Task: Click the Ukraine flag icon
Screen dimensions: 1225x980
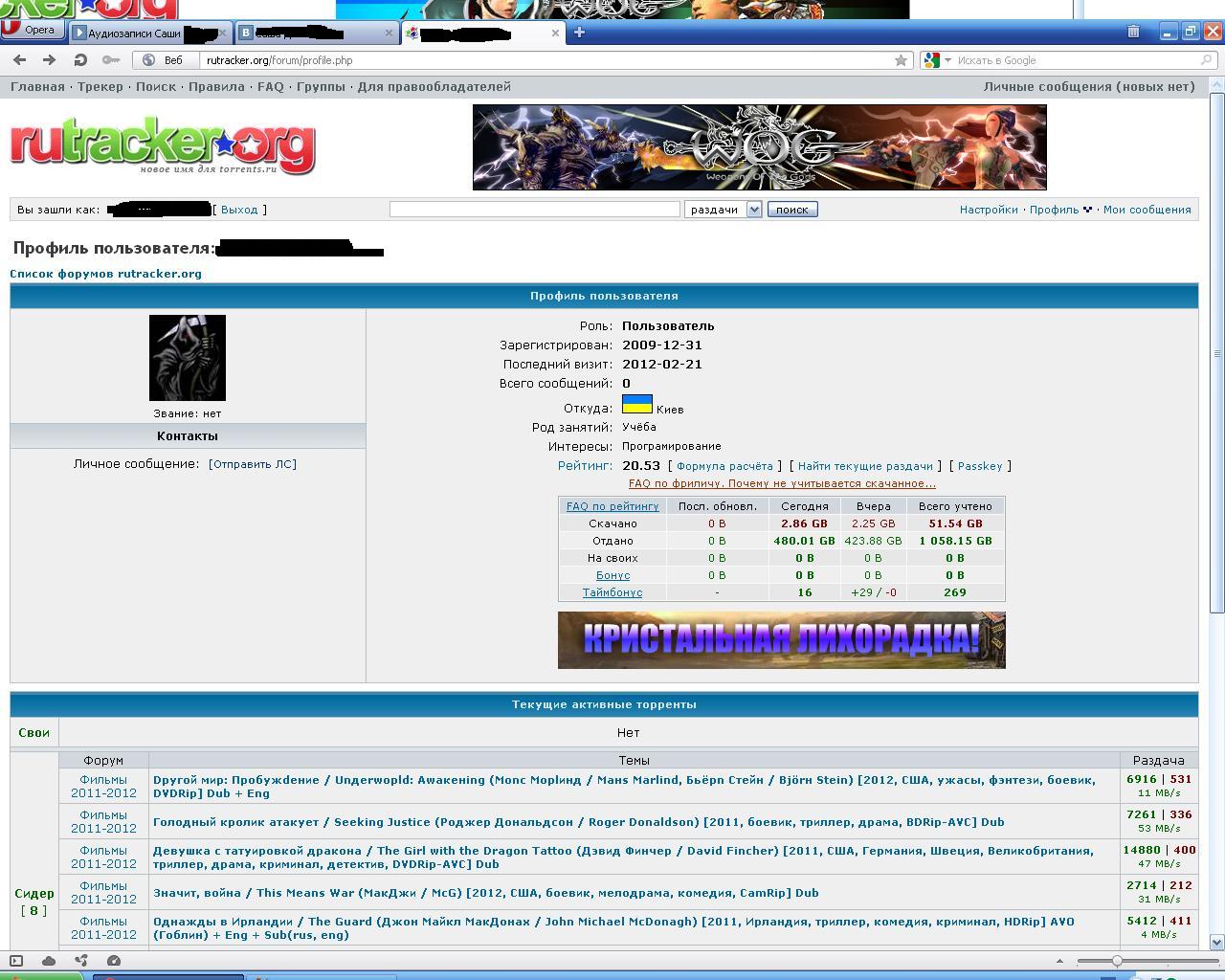Action: (x=637, y=405)
